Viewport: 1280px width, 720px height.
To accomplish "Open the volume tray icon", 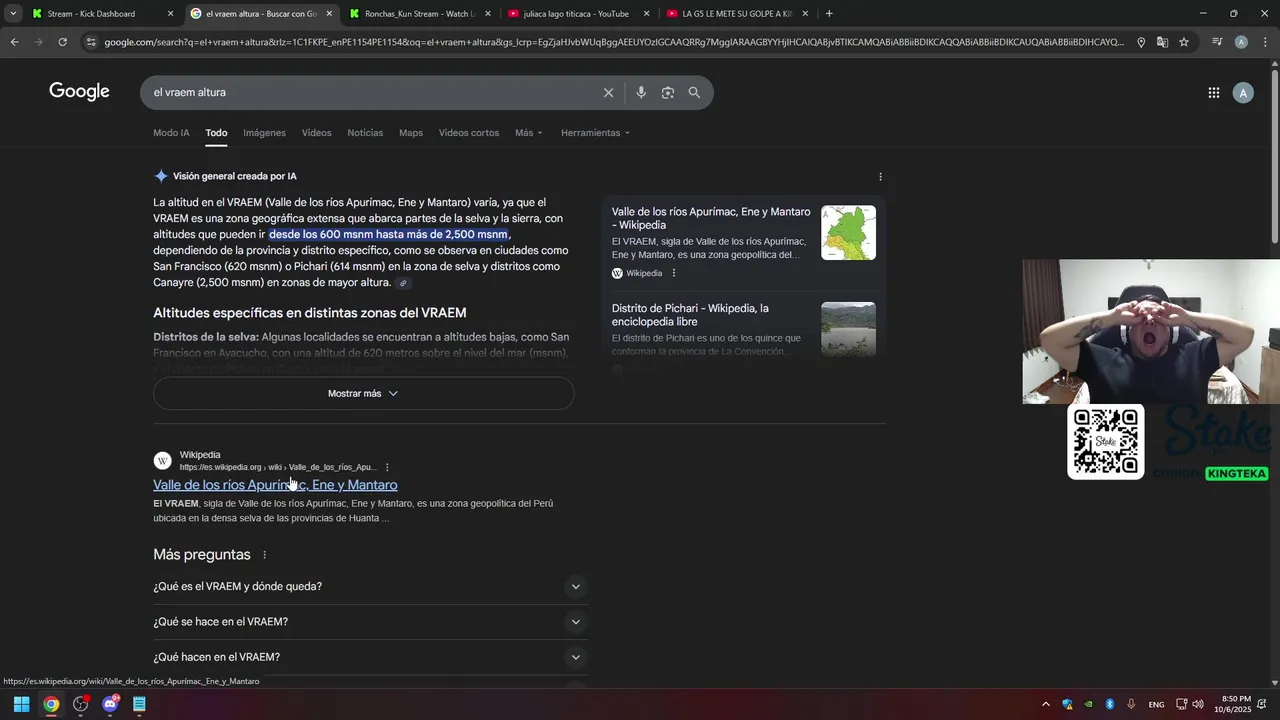I will (1198, 704).
